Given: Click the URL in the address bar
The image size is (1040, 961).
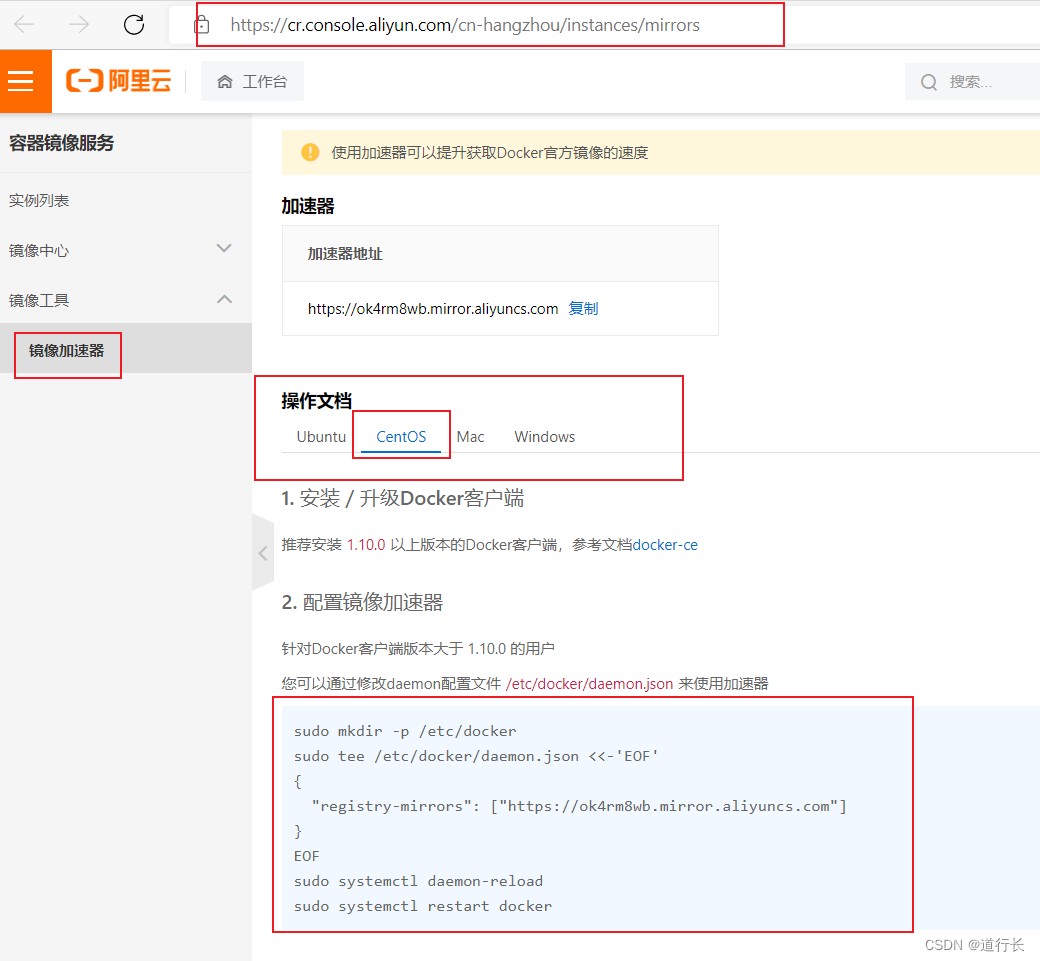Looking at the screenshot, I should click(465, 25).
